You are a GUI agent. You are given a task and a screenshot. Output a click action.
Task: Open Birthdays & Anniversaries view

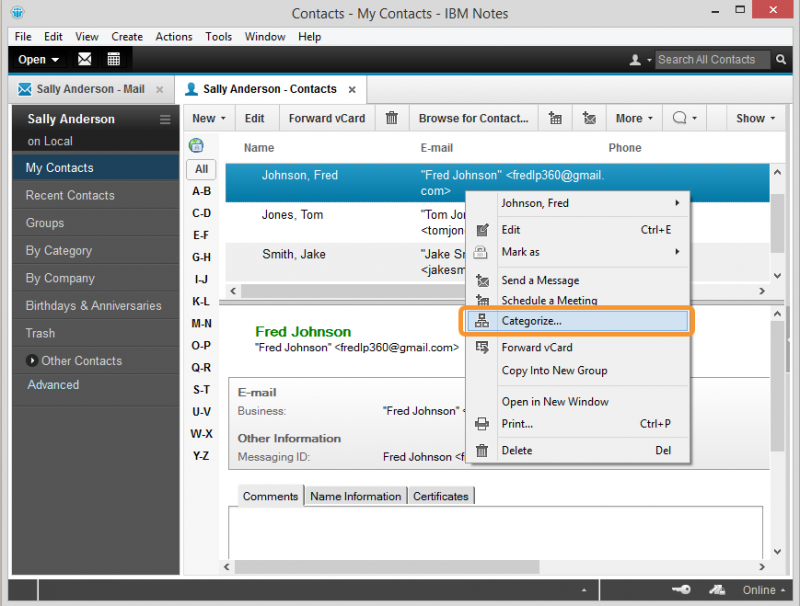(95, 306)
